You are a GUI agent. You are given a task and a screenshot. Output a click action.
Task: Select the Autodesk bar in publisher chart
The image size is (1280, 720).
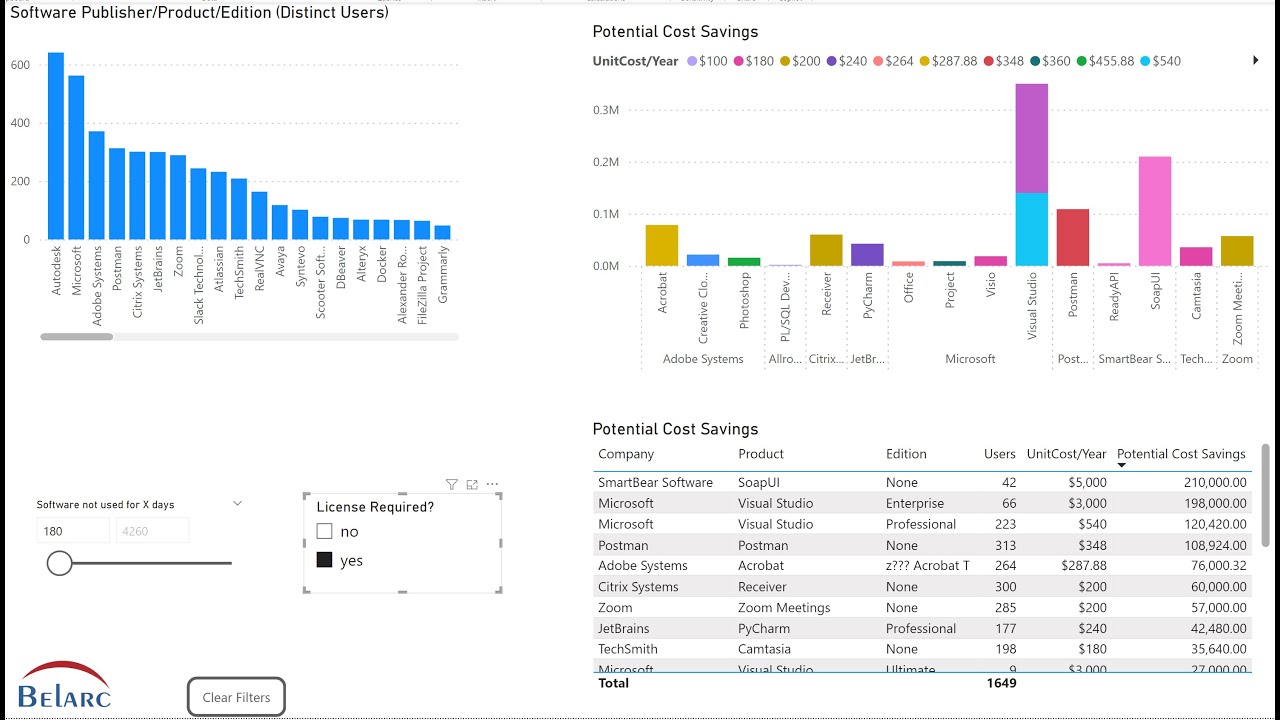pyautogui.click(x=56, y=146)
